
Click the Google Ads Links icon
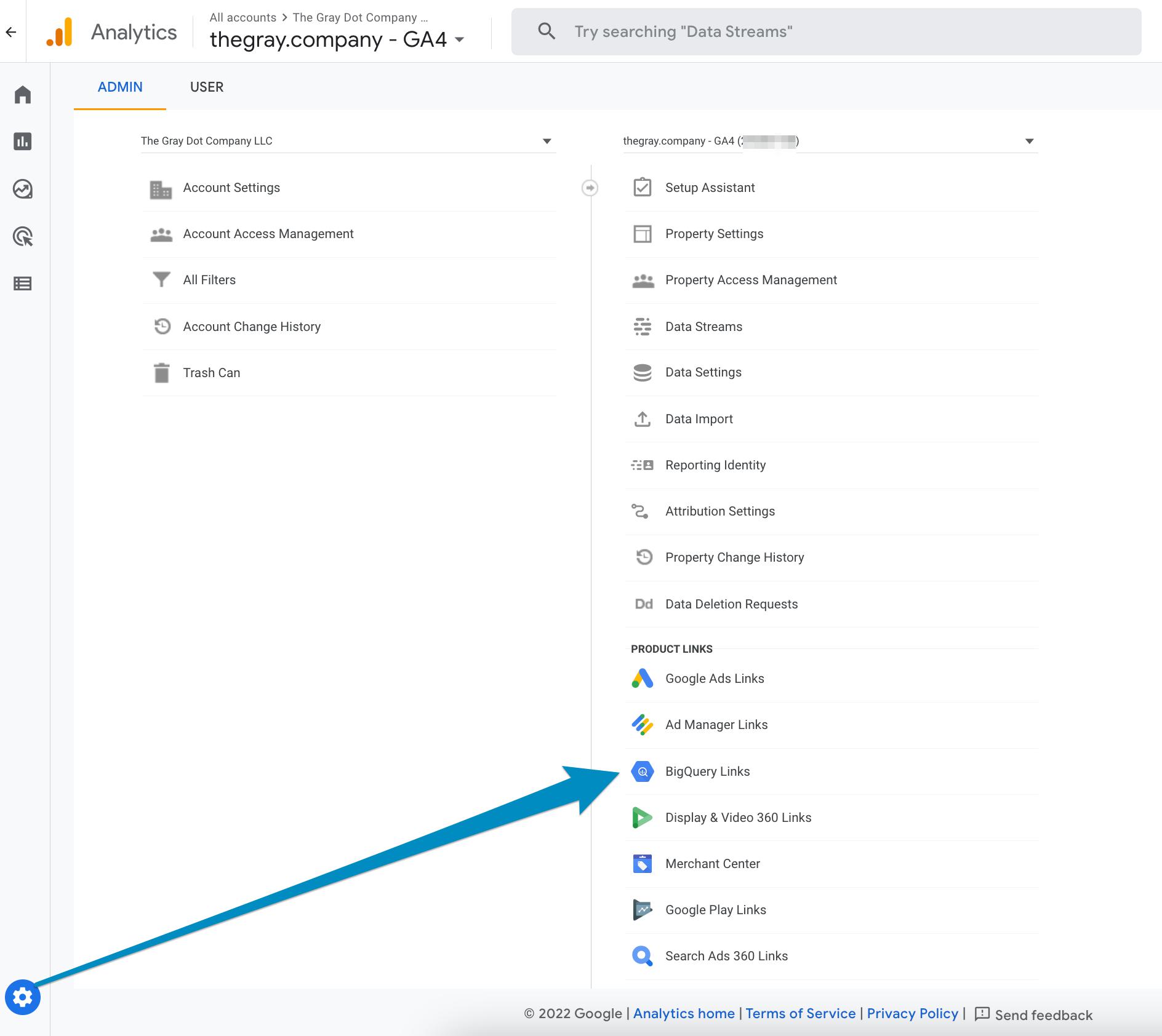(x=643, y=679)
